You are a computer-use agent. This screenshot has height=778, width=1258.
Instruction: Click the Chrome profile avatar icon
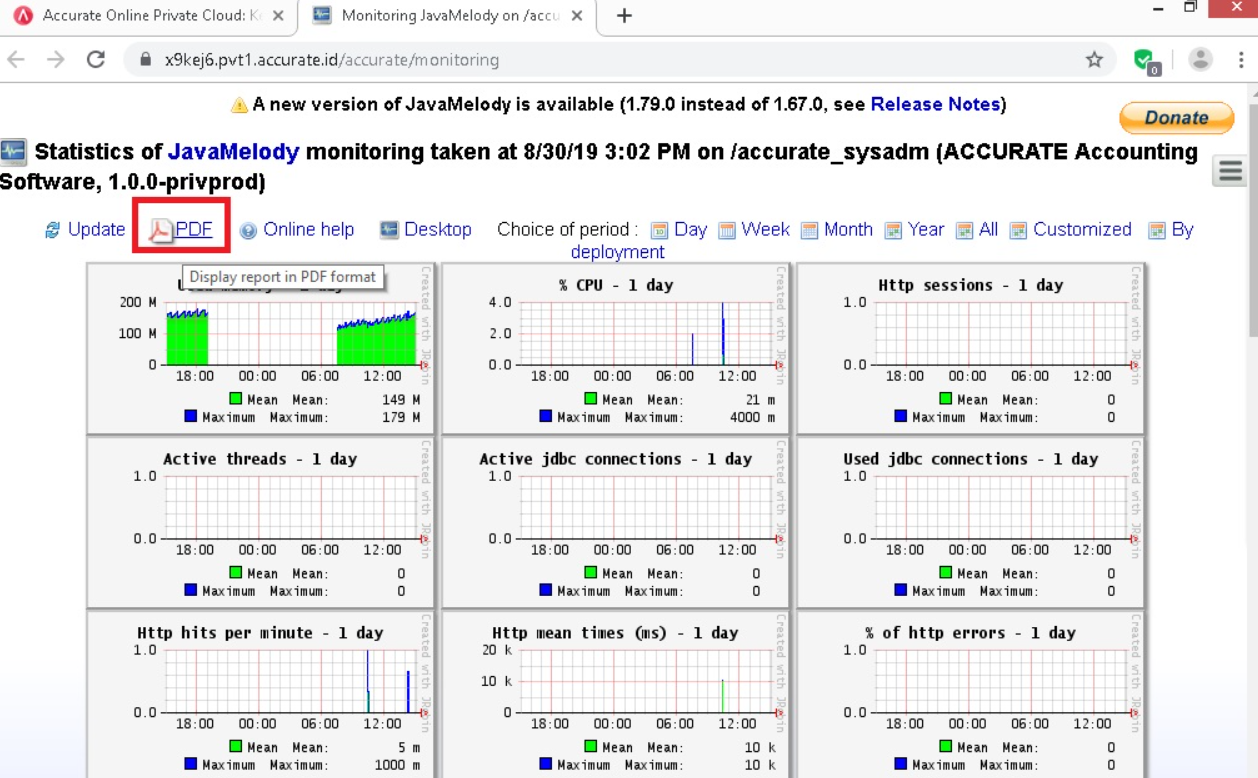(1200, 60)
